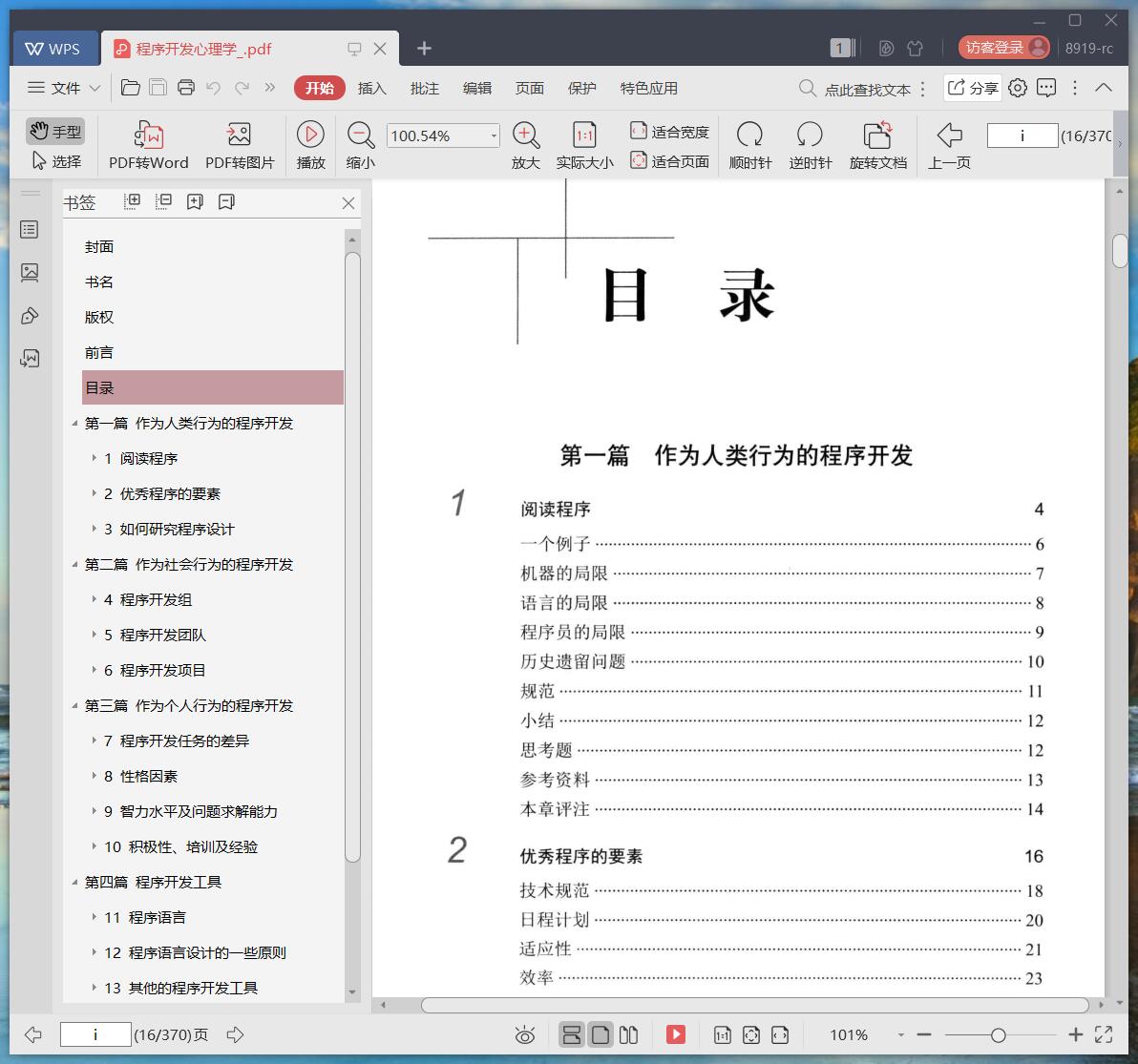Expand the 2 优秀程序的要素 bookmark
1138x1064 pixels.
pyautogui.click(x=94, y=494)
